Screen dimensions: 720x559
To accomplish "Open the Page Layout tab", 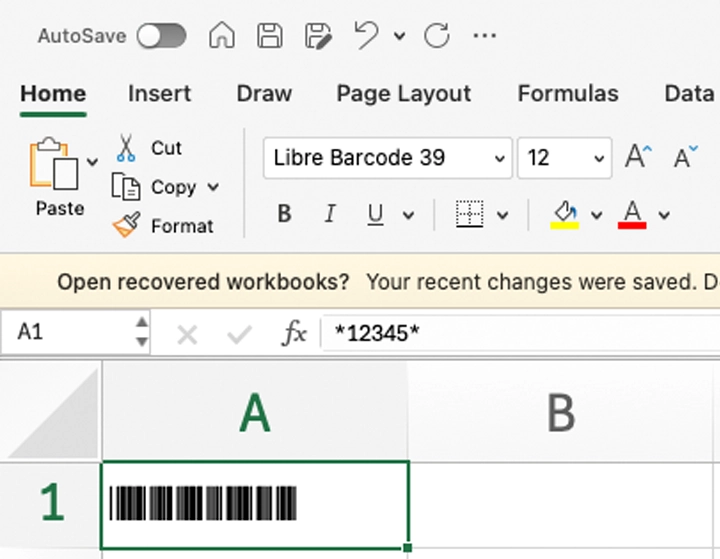I will point(404,95).
